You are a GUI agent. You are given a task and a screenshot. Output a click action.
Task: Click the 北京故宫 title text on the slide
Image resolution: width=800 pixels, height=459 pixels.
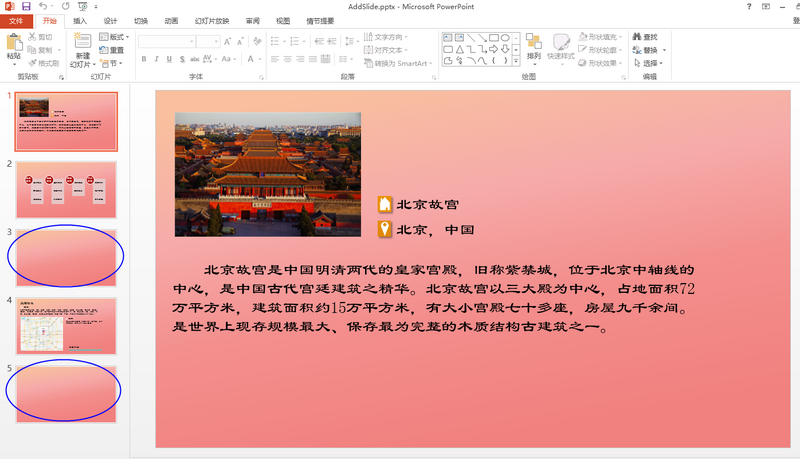point(428,205)
